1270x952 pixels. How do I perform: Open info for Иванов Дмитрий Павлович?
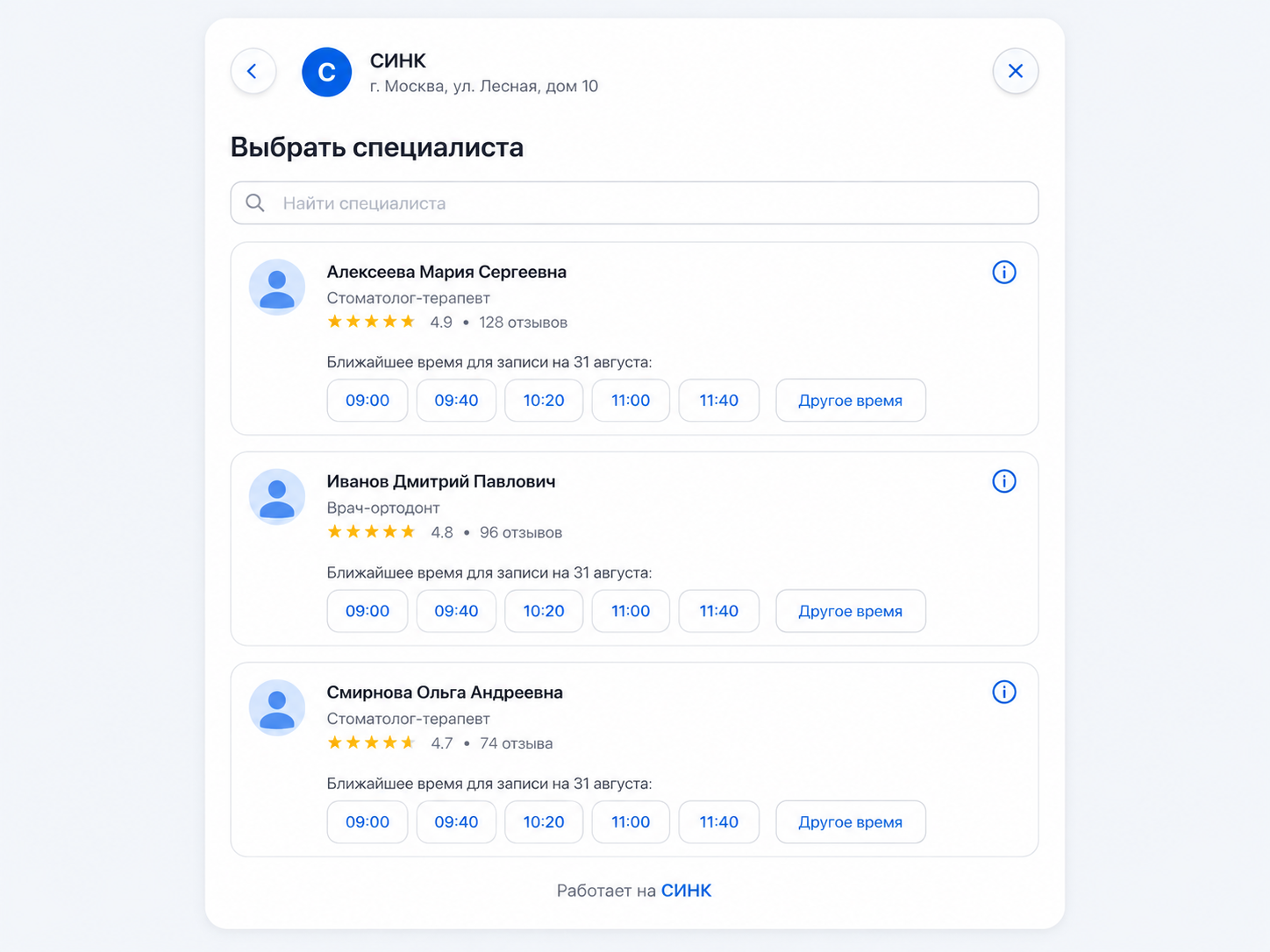1004,481
